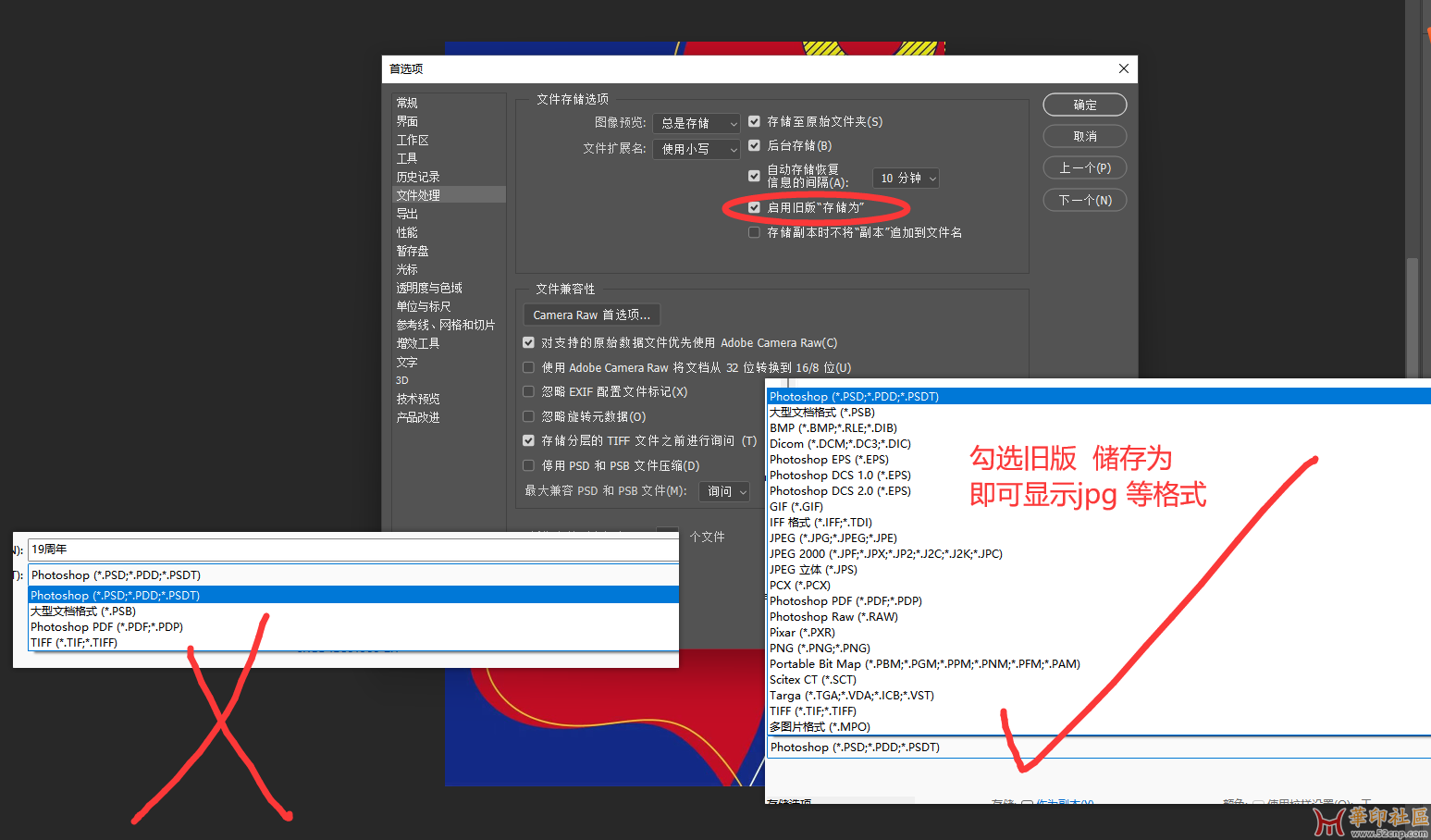Screen dimensions: 1431x840
Task: Open the 最大兼容 PSD 询问 dropdown
Action: pos(724,490)
